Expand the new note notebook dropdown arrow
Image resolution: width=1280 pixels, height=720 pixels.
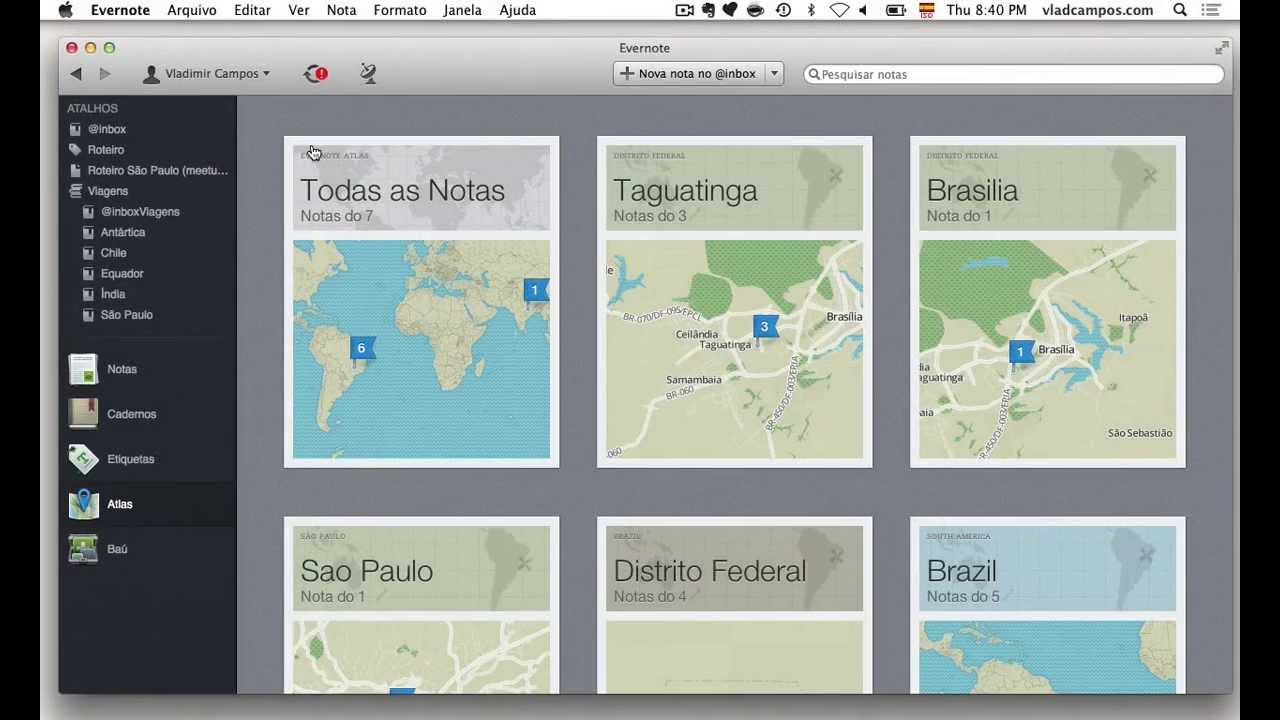tap(774, 74)
